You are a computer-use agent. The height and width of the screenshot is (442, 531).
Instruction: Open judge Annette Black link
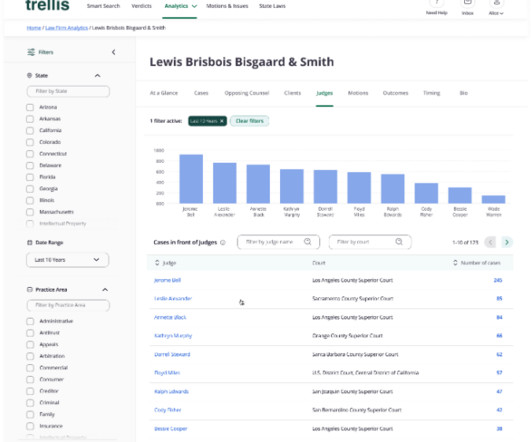170,317
